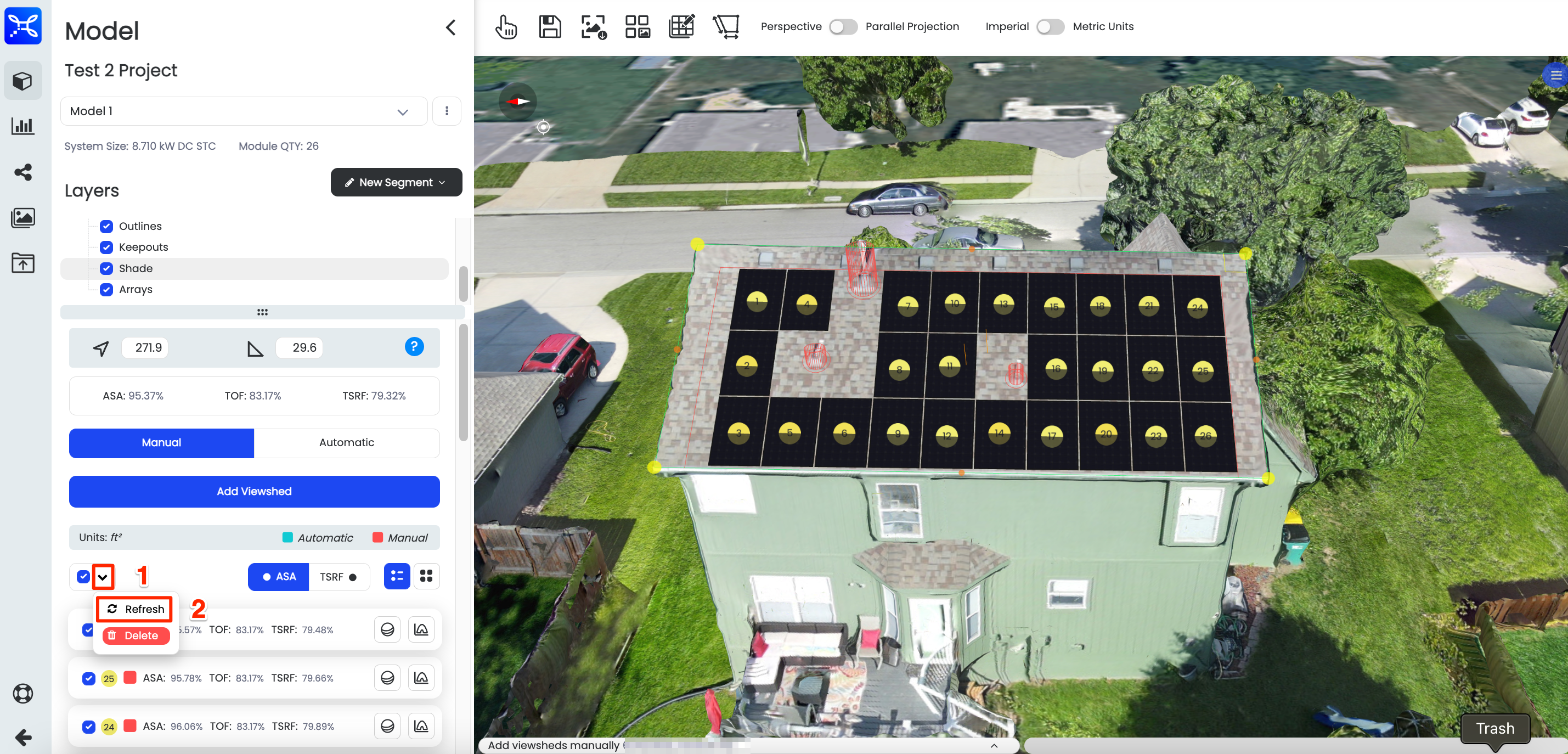The height and width of the screenshot is (754, 1568).
Task: Click red swatch of viewshed 25
Action: 129,677
